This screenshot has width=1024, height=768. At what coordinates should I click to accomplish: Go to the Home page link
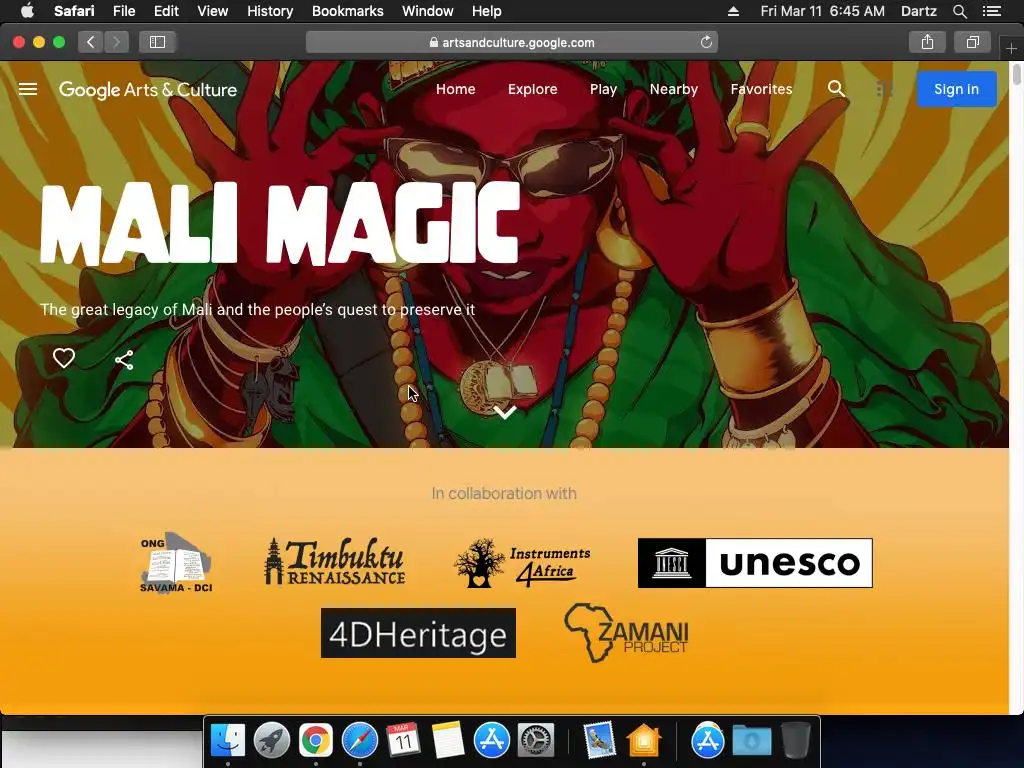[455, 89]
